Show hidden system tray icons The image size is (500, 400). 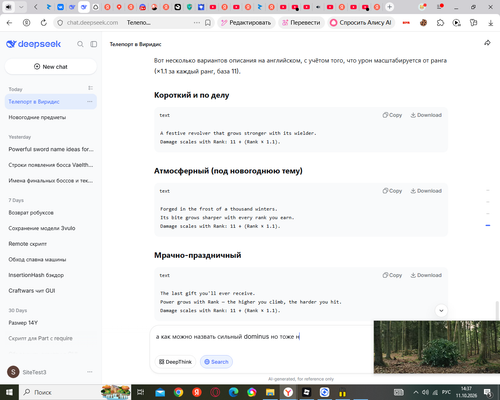(416, 392)
